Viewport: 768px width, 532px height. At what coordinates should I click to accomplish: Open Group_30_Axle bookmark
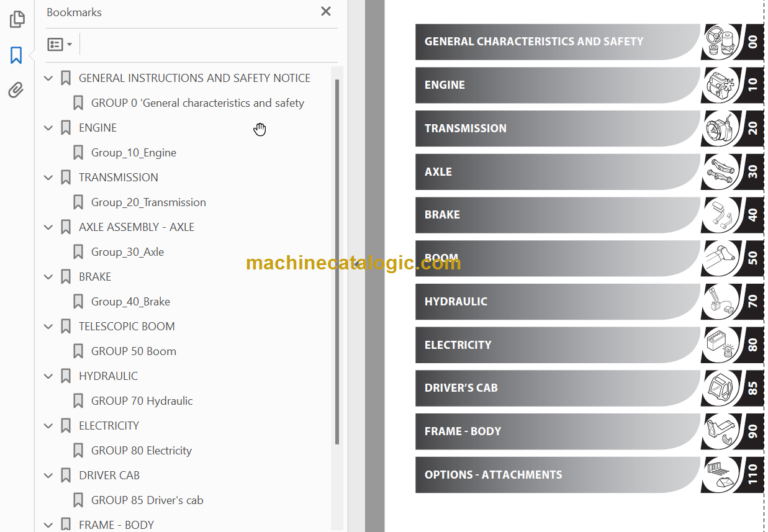tap(127, 252)
